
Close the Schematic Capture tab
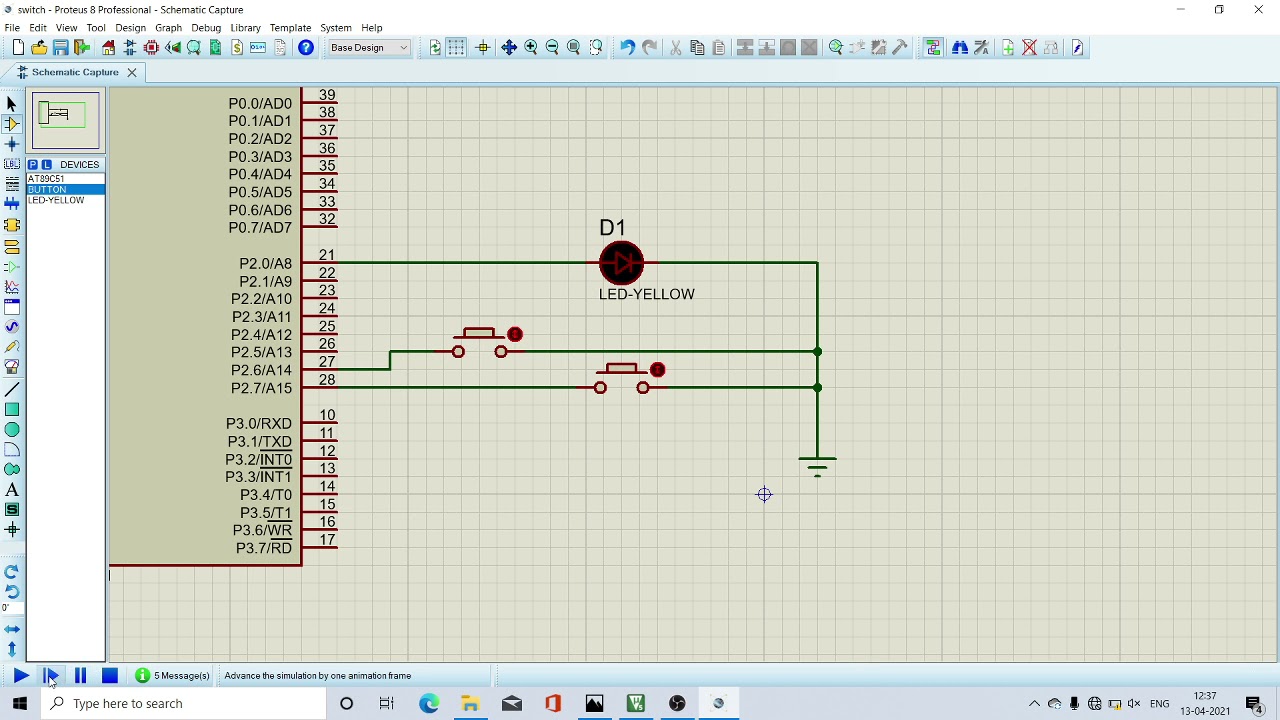tap(131, 72)
